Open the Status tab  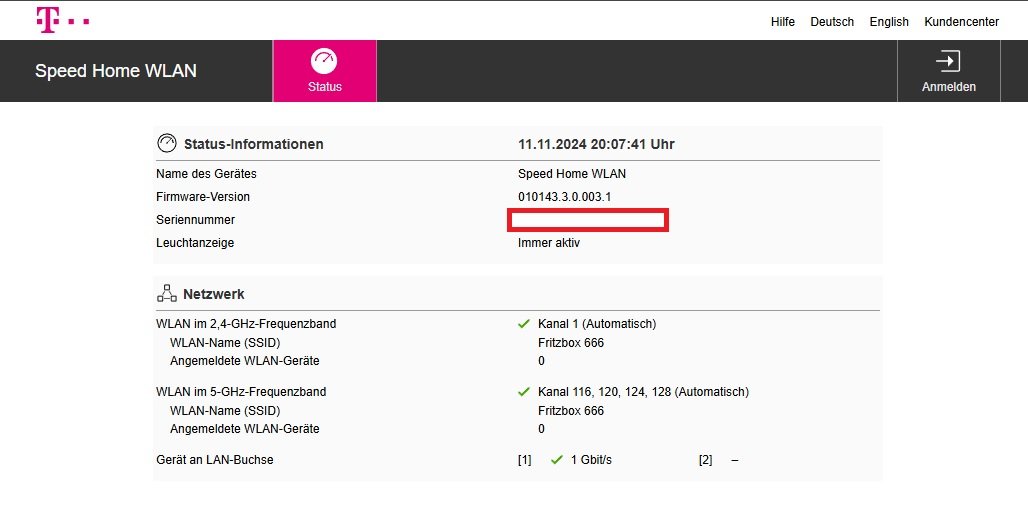coord(325,71)
